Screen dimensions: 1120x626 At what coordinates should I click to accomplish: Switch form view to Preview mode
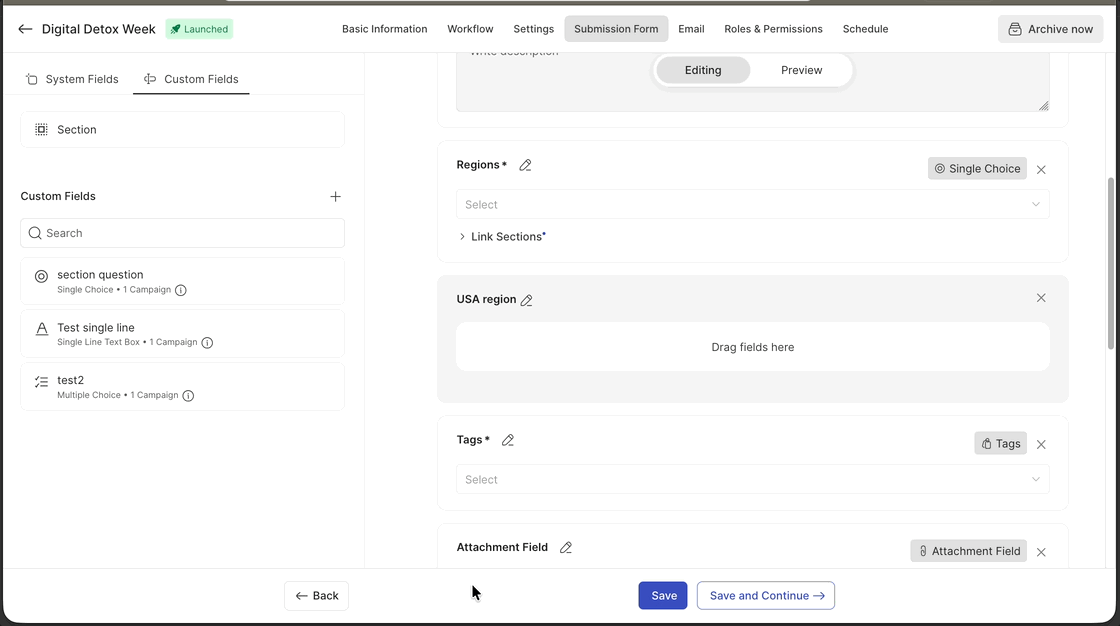point(801,70)
